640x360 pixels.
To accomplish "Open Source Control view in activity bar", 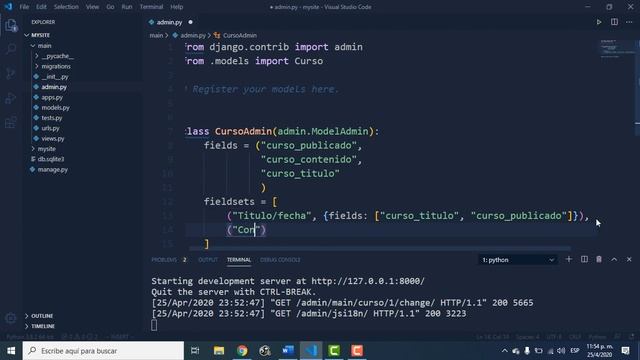I will tap(11, 73).
